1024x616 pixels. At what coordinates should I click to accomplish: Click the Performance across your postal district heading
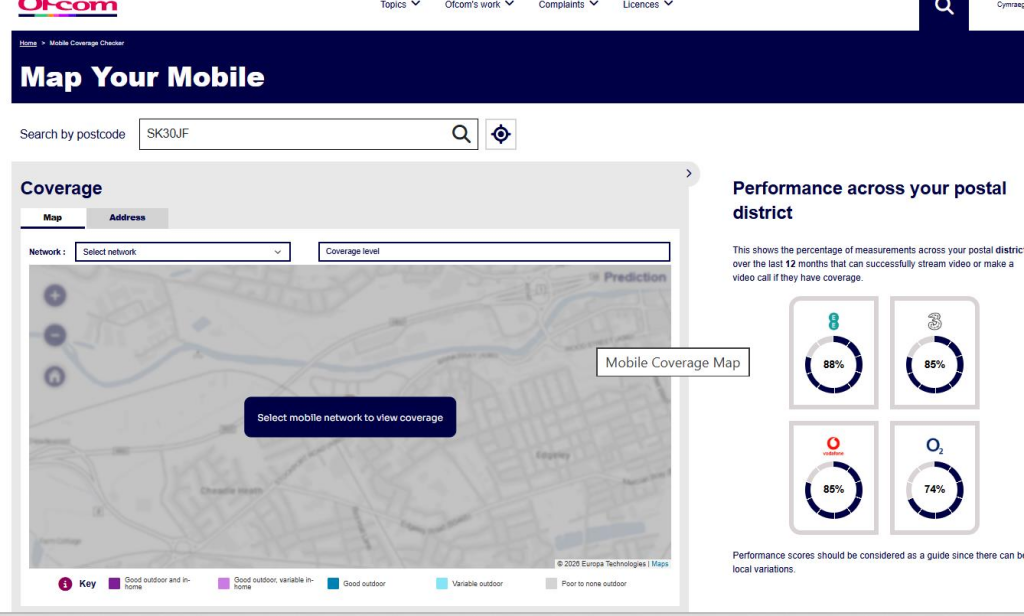click(869, 200)
